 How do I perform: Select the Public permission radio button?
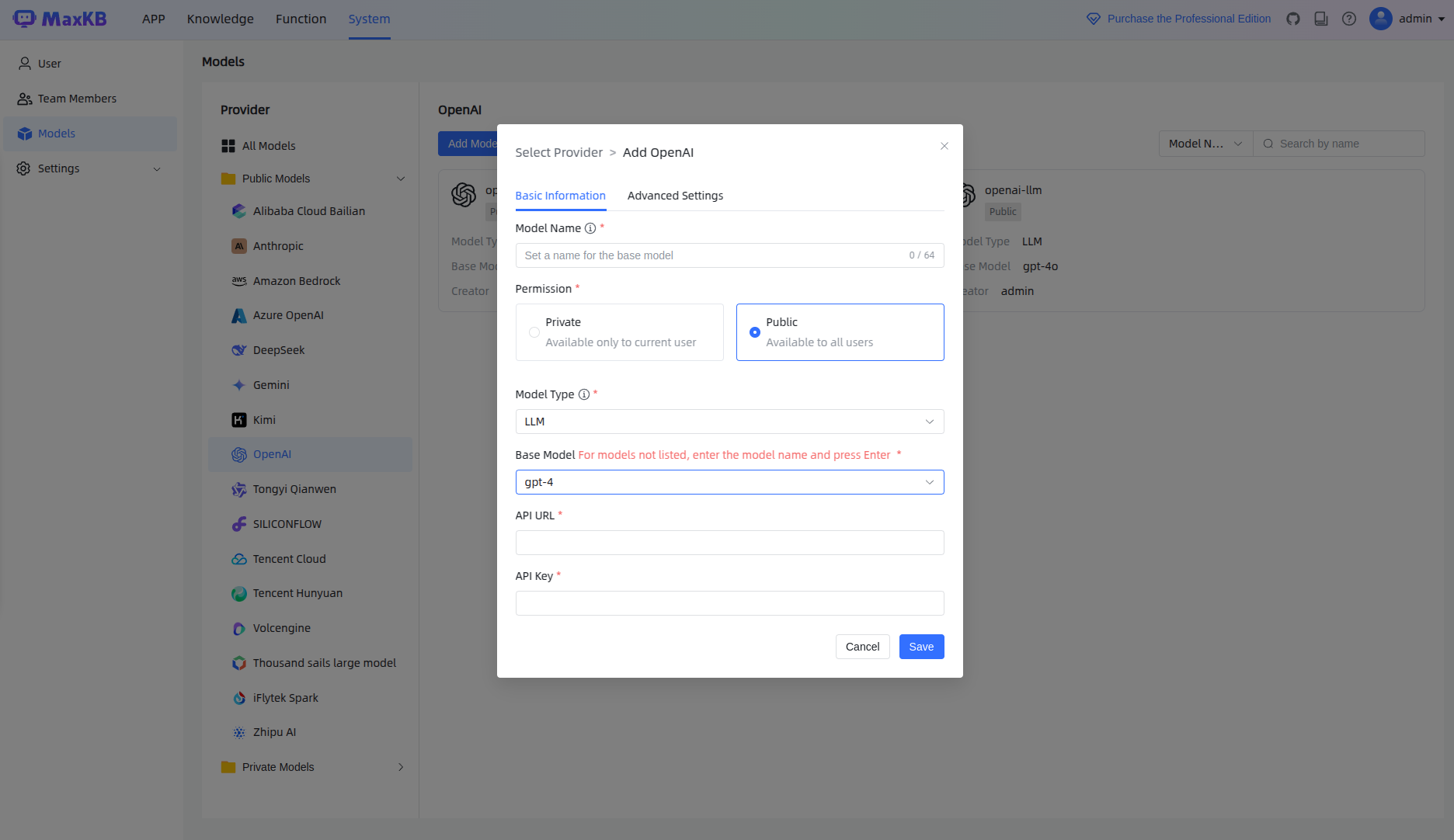click(755, 332)
